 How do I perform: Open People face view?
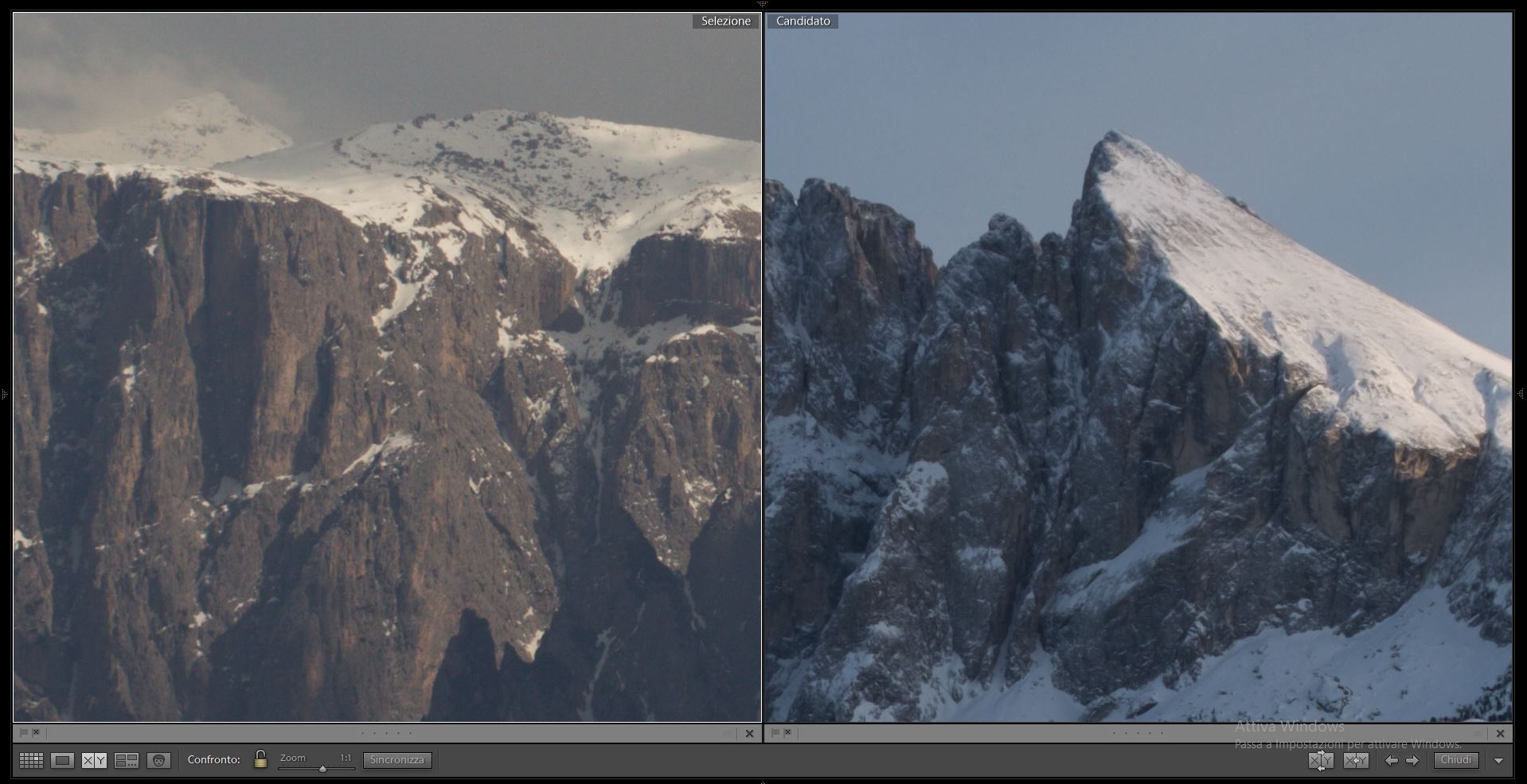pos(158,760)
